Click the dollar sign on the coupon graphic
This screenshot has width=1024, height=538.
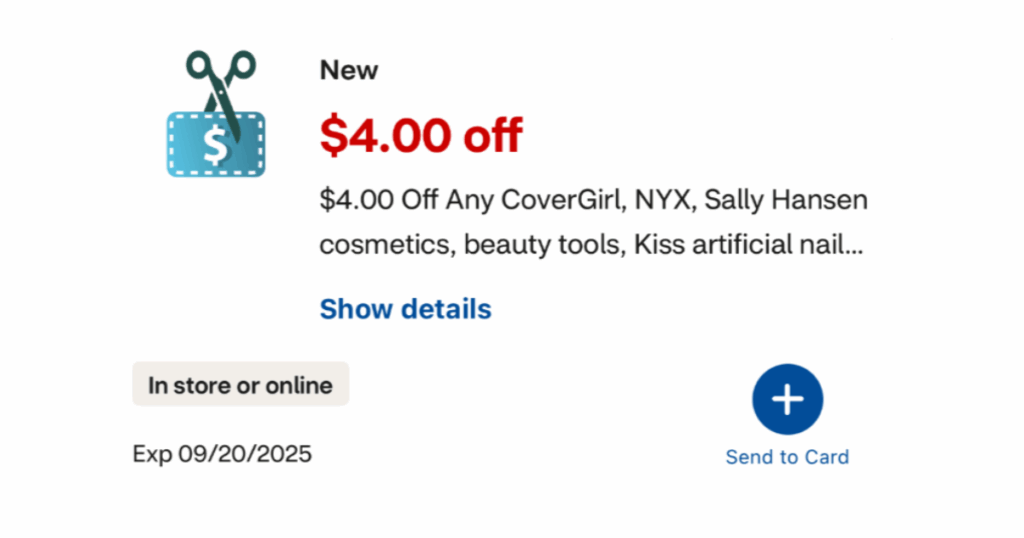(215, 146)
